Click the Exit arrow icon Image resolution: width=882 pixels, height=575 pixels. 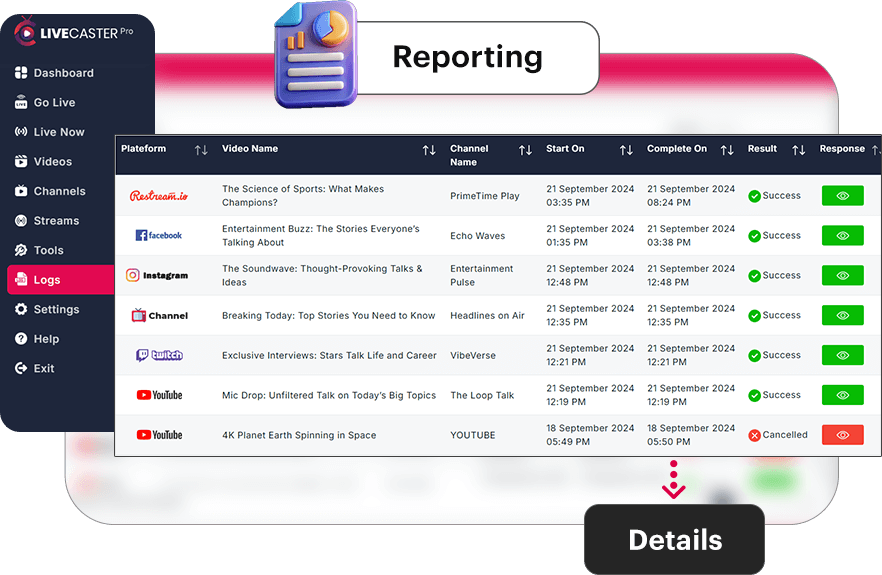pyautogui.click(x=21, y=368)
